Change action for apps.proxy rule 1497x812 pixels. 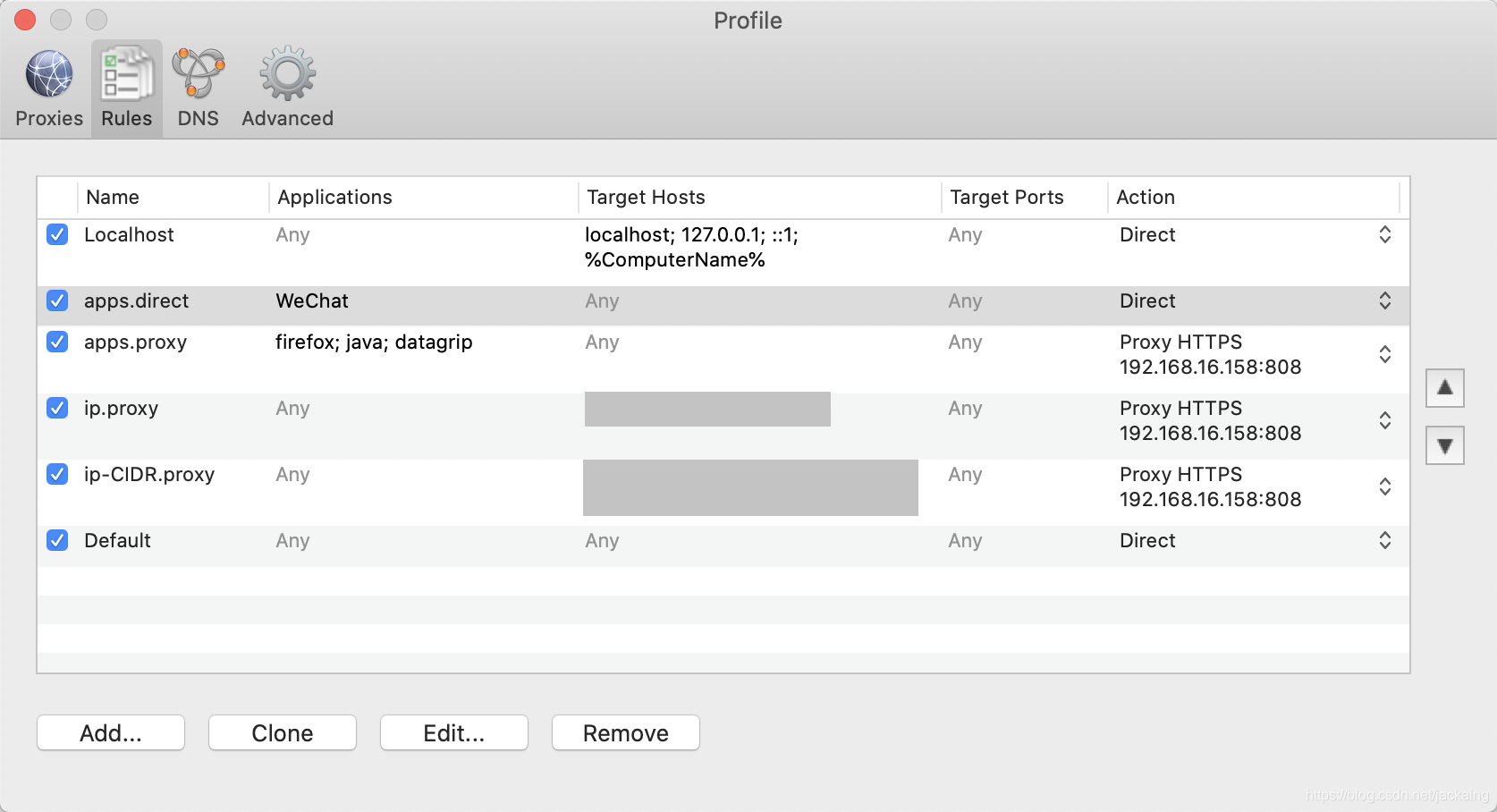point(1384,354)
